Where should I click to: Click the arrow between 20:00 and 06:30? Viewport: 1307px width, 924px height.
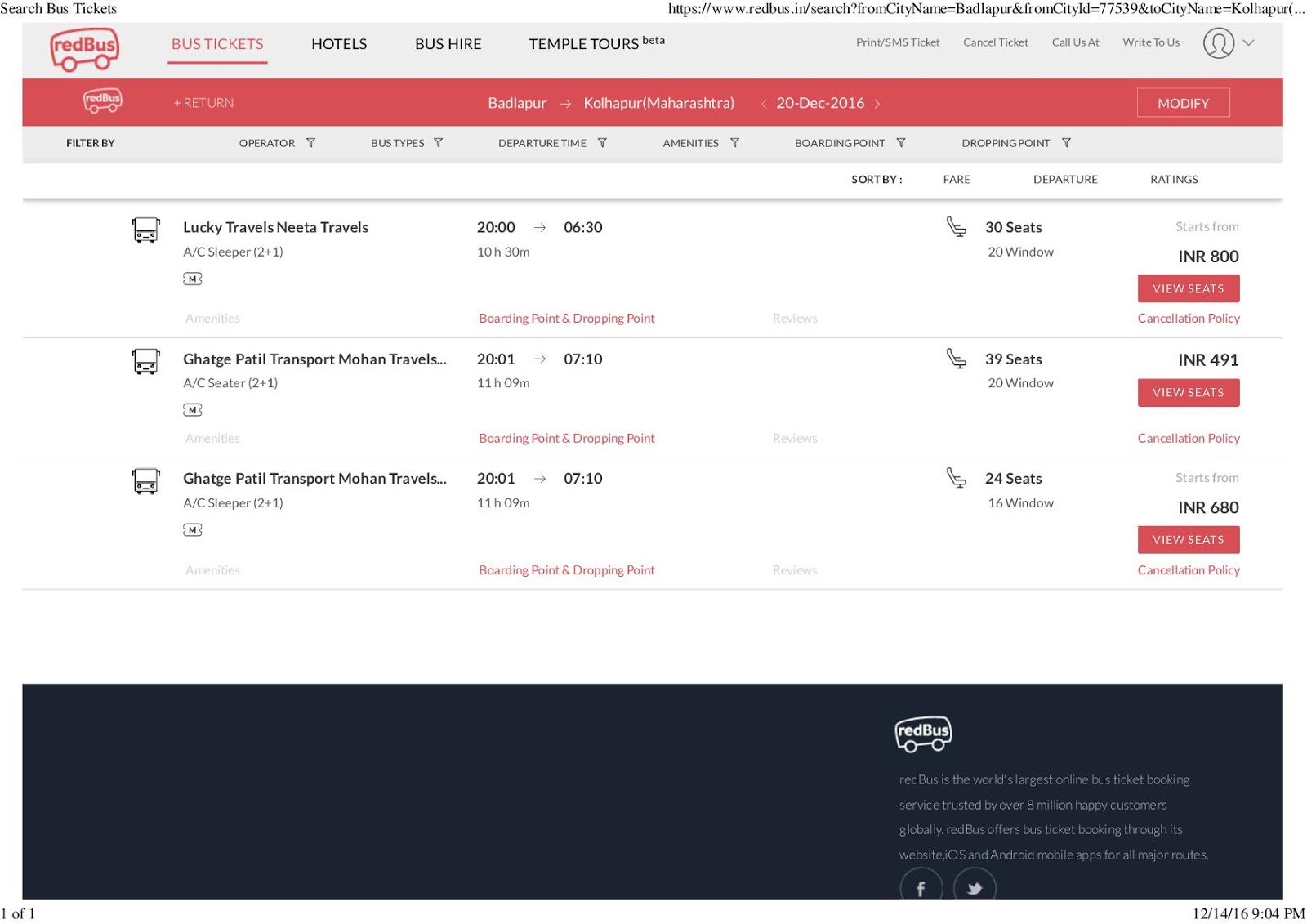(540, 228)
